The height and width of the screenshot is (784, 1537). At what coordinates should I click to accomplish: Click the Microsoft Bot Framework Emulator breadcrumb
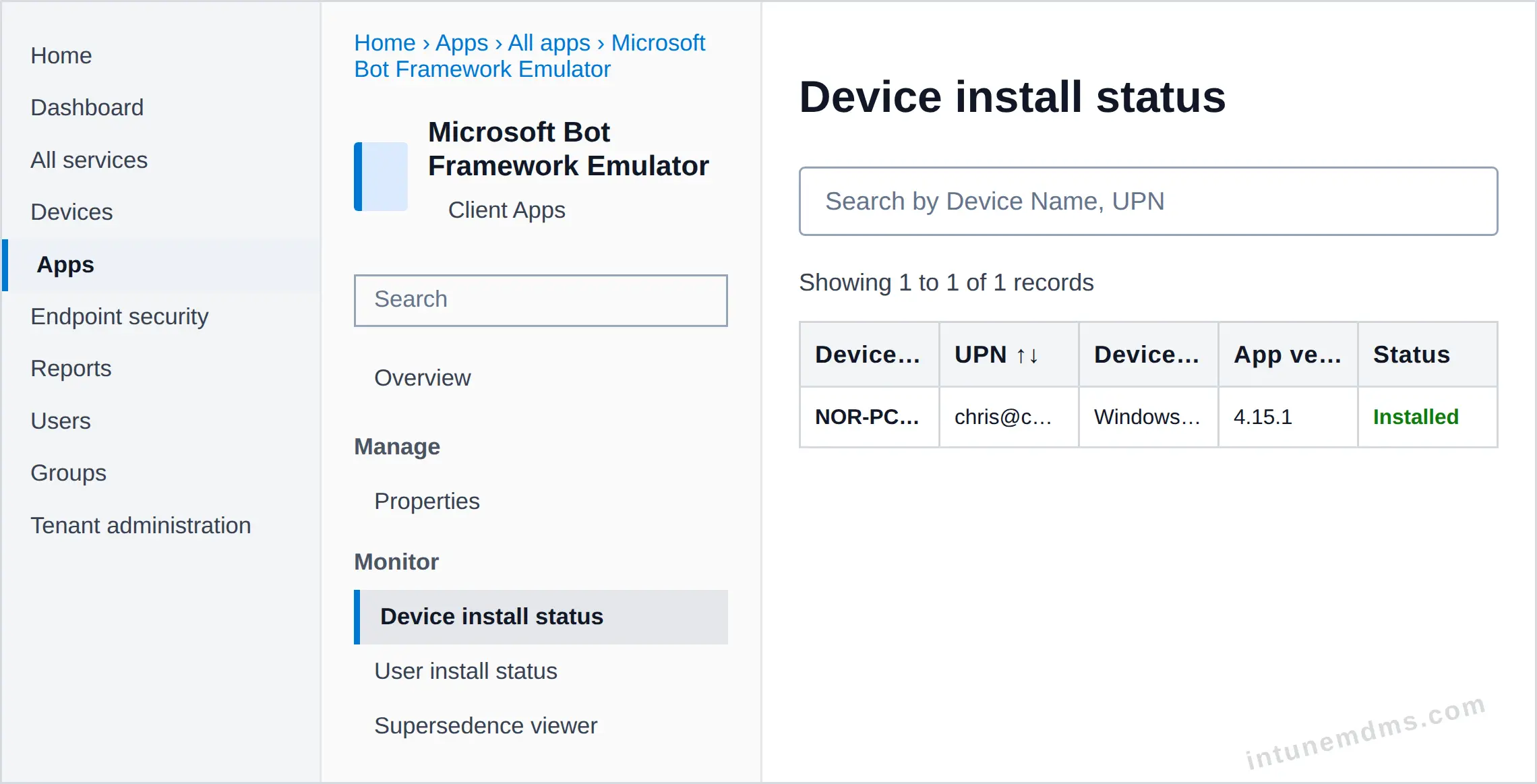tap(530, 56)
